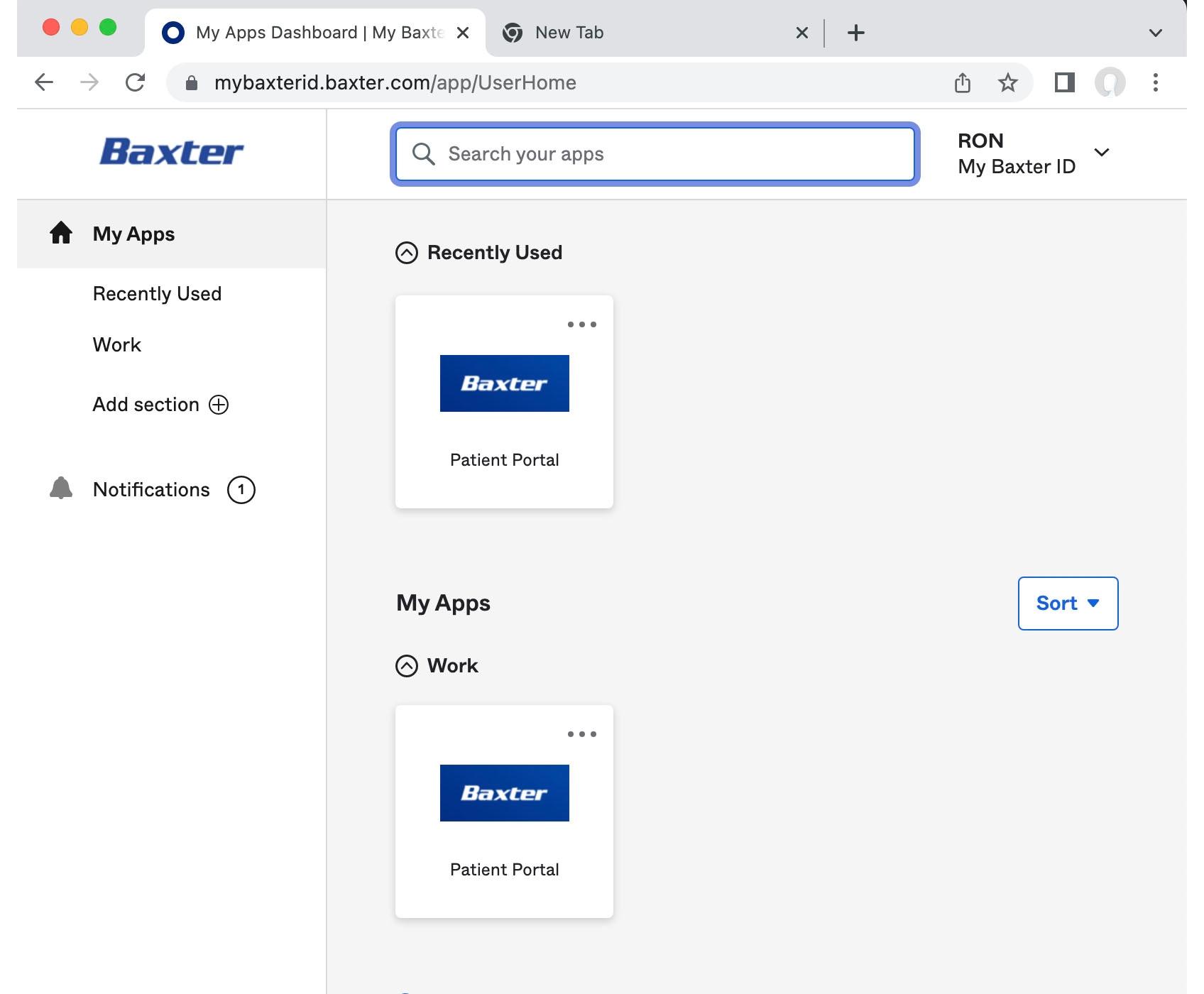Switch to the New Tab browser tab

569,33
